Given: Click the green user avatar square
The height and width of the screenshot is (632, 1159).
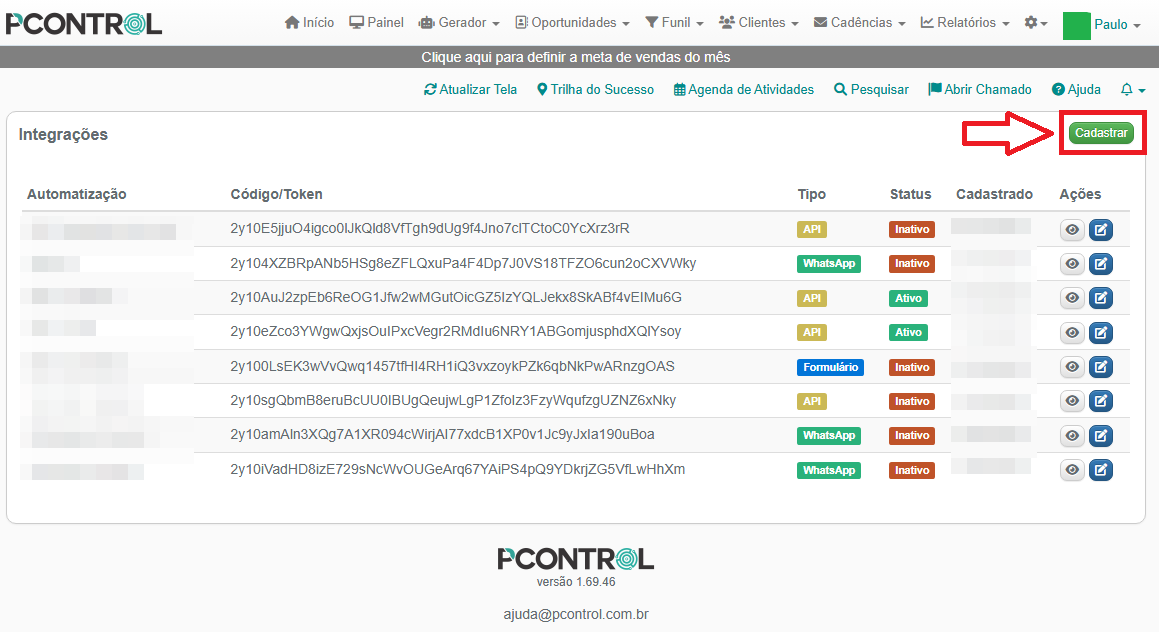Looking at the screenshot, I should point(1076,25).
